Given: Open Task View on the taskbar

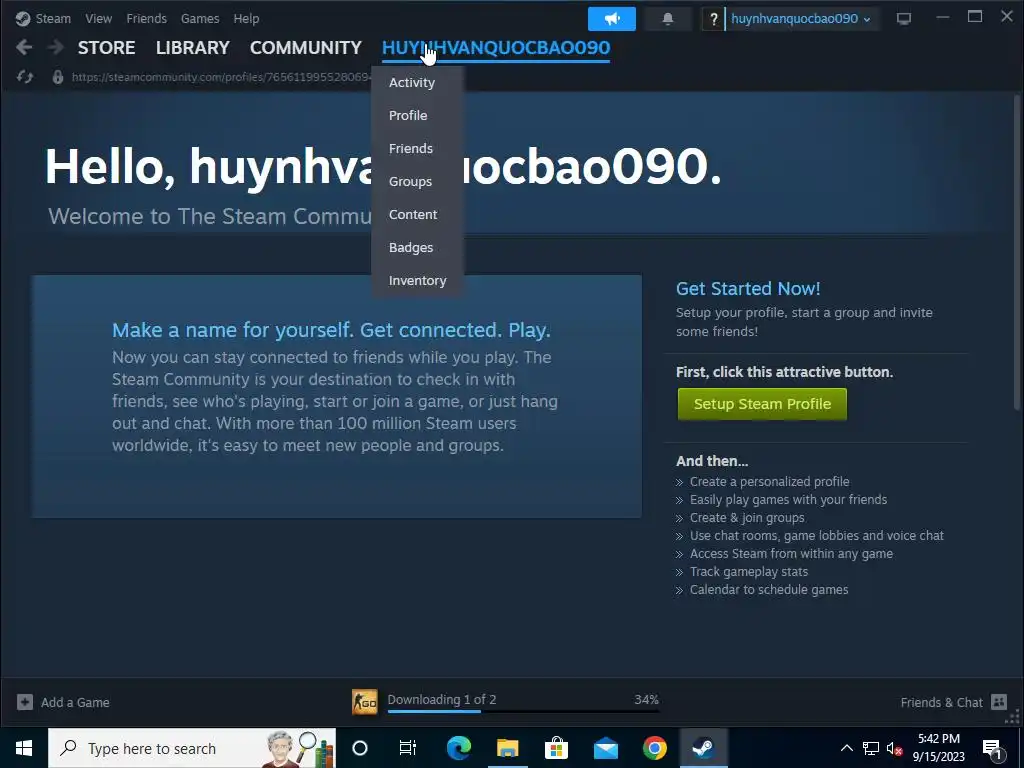Looking at the screenshot, I should click(x=408, y=748).
